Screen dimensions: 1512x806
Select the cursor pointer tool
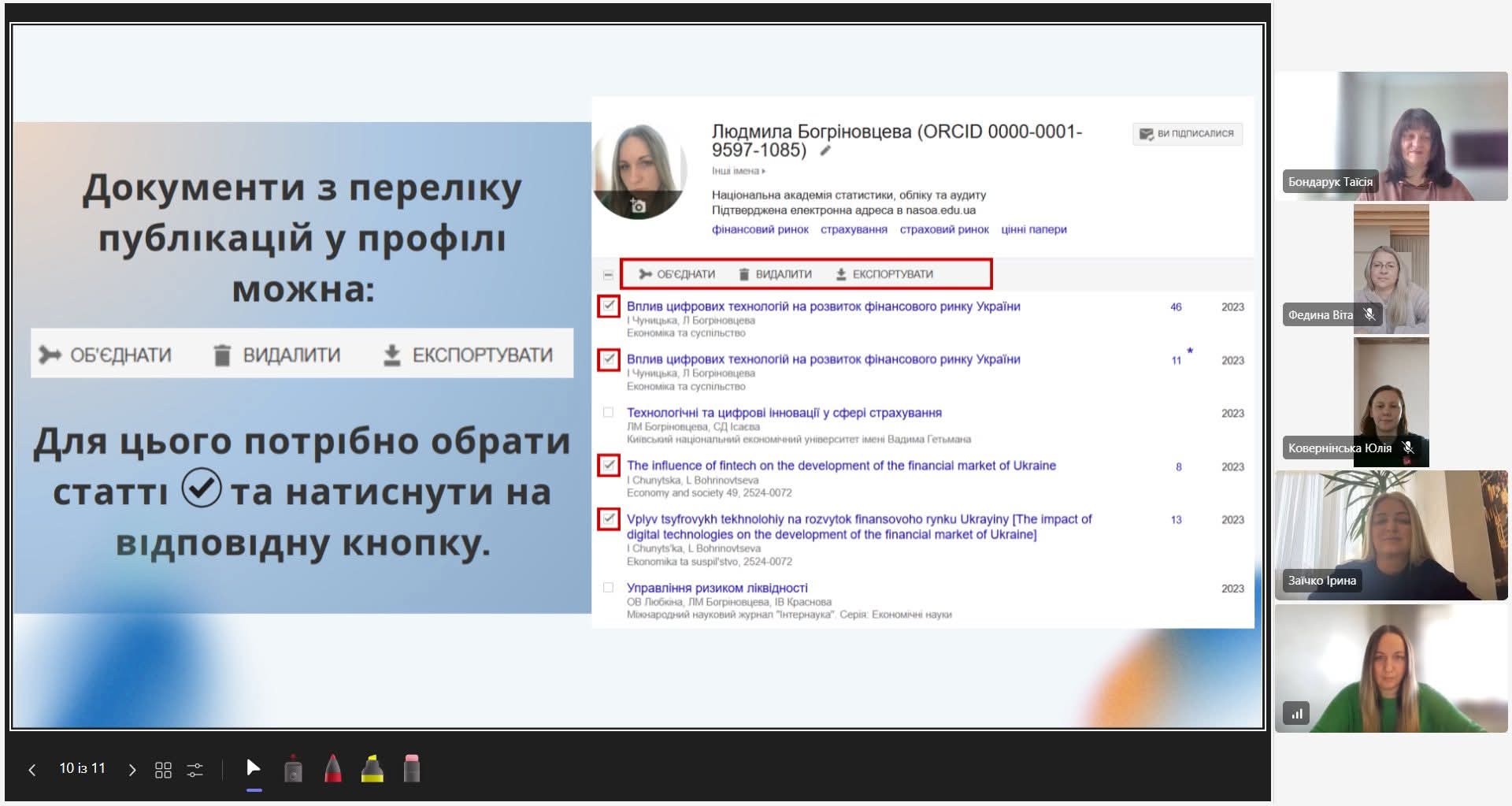coord(253,768)
